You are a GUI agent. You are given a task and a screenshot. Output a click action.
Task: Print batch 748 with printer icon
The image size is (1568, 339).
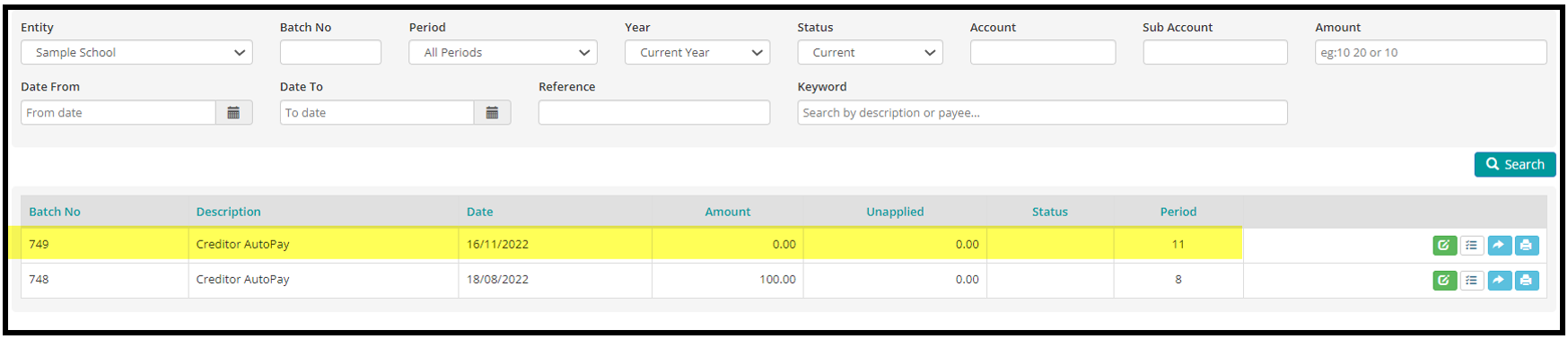[x=1527, y=281]
